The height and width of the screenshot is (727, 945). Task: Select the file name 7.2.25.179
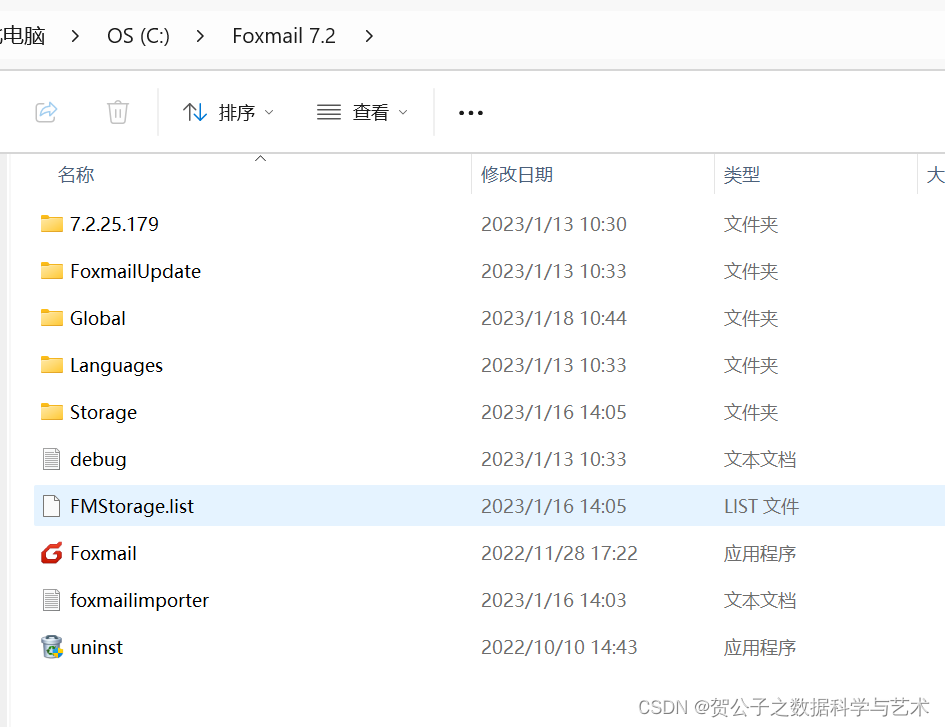[x=114, y=224]
